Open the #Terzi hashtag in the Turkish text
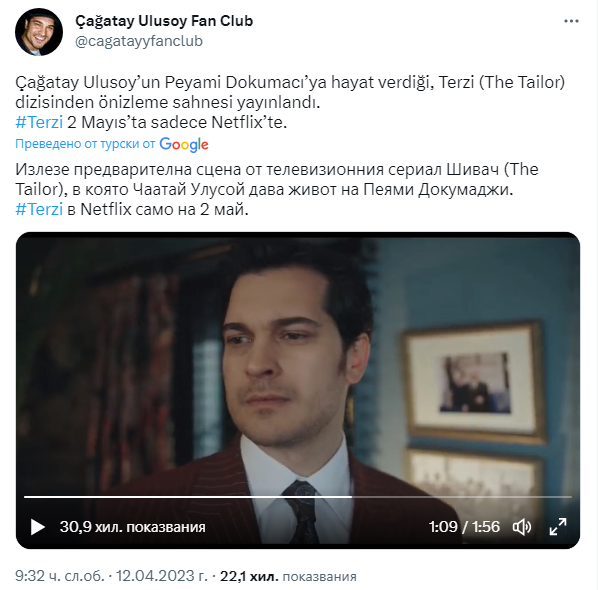The image size is (598, 590). [x=39, y=122]
